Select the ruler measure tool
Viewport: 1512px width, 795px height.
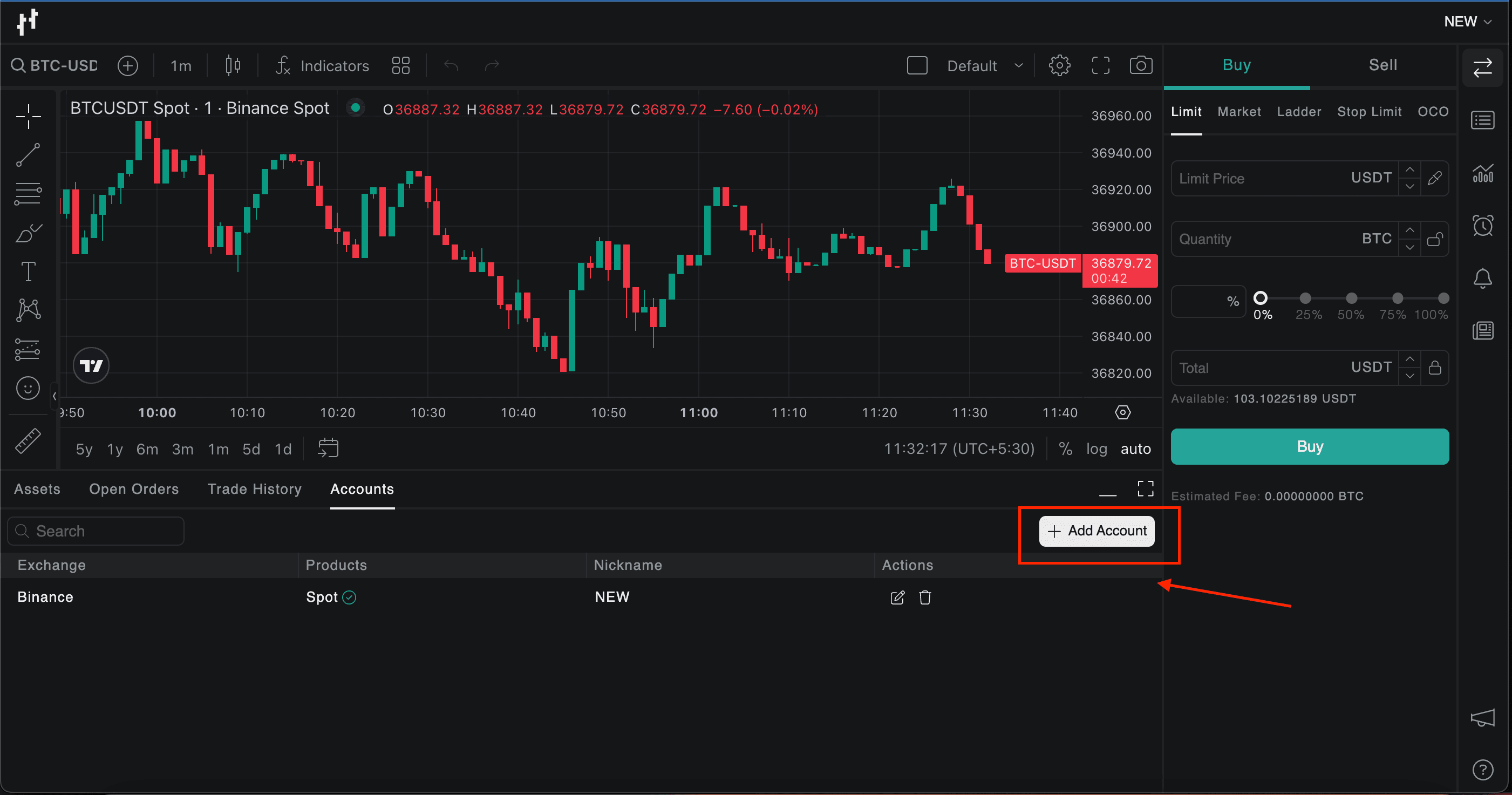pos(28,440)
